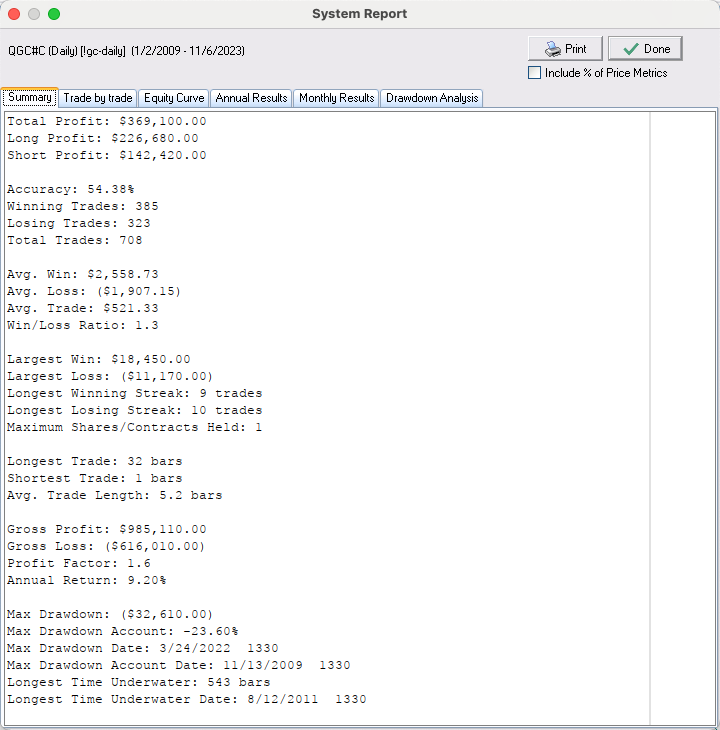Enable Include % of Price Metrics checkbox
The height and width of the screenshot is (730, 720).
[x=534, y=73]
